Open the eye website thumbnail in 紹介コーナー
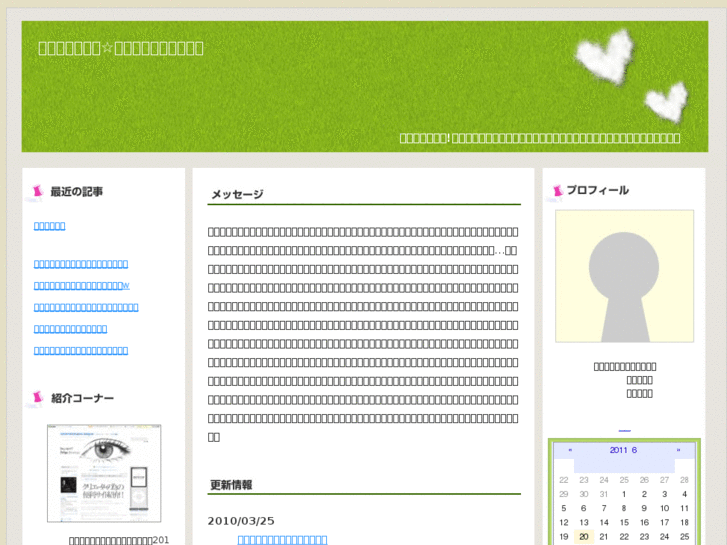Viewport: 727px width, 545px height. (x=104, y=473)
